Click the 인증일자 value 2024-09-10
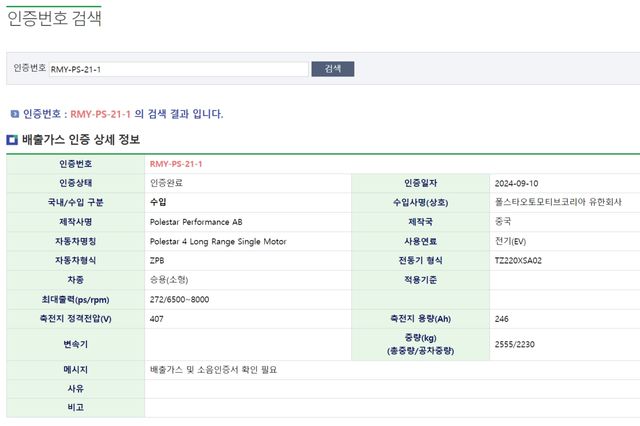This screenshot has height=426, width=640. click(517, 183)
